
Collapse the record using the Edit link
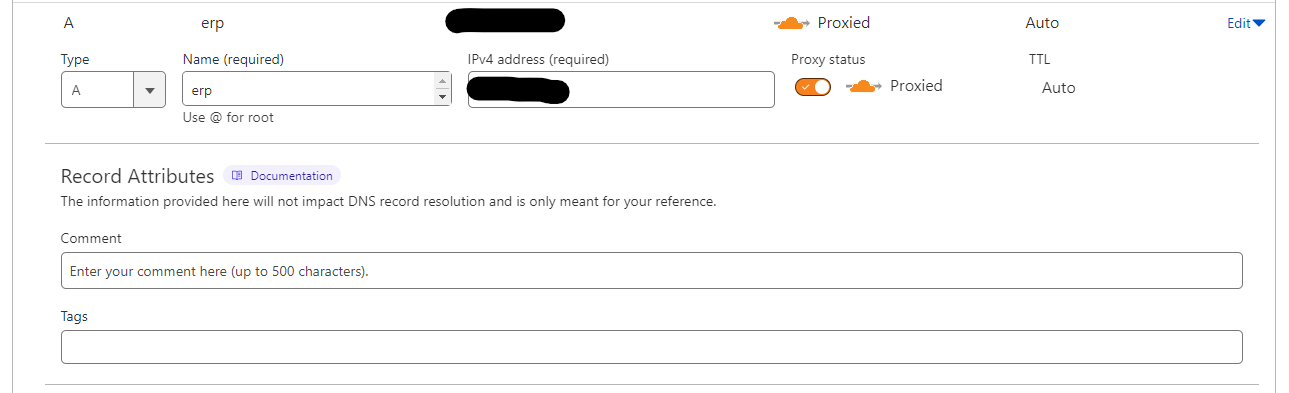[1239, 23]
